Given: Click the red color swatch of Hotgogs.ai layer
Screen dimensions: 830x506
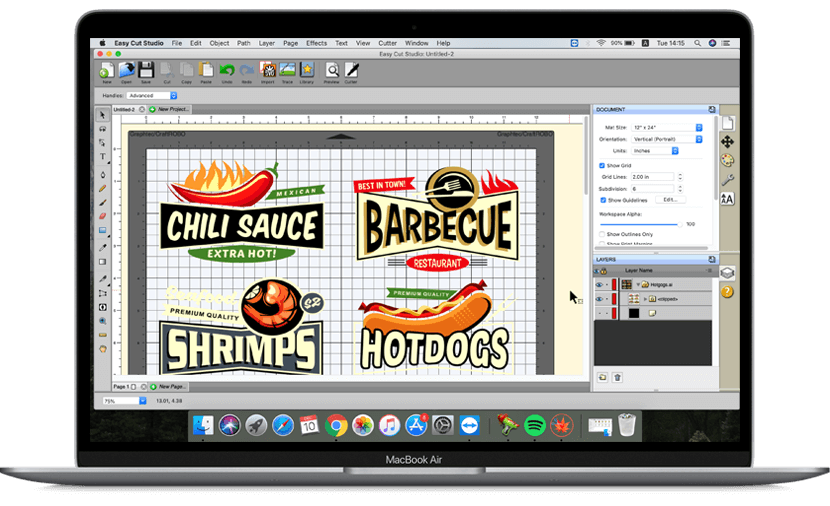Looking at the screenshot, I should pos(614,285).
